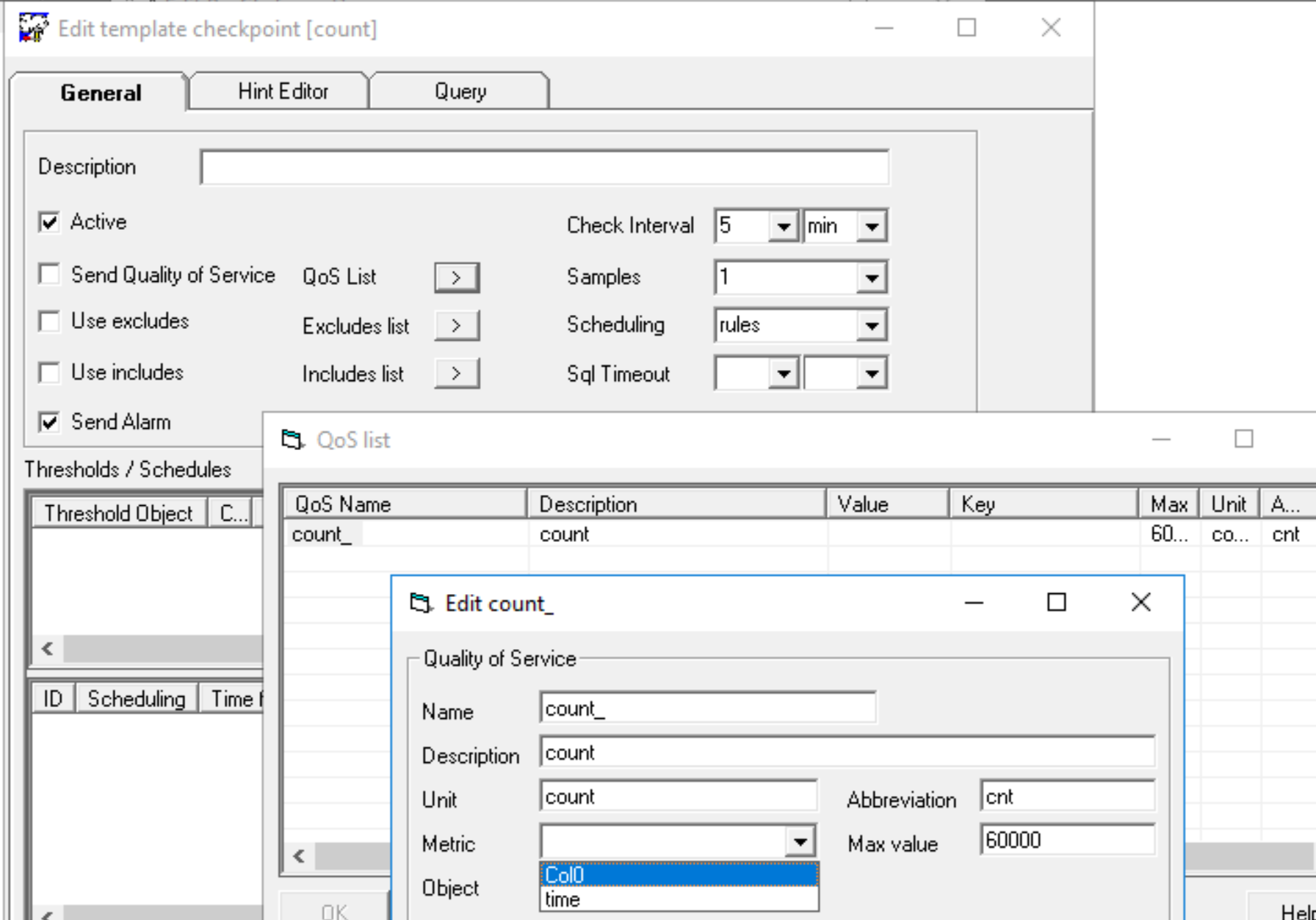Uncheck the Active checkbox
The width and height of the screenshot is (1316, 920).
click(x=49, y=222)
